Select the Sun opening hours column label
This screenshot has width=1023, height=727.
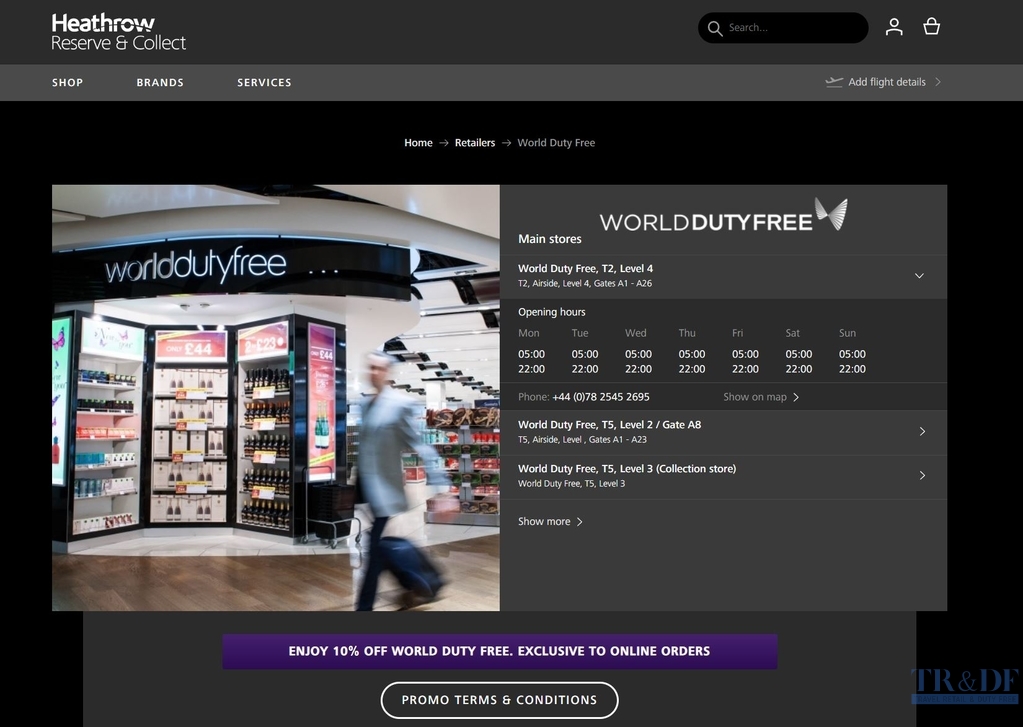pos(847,333)
